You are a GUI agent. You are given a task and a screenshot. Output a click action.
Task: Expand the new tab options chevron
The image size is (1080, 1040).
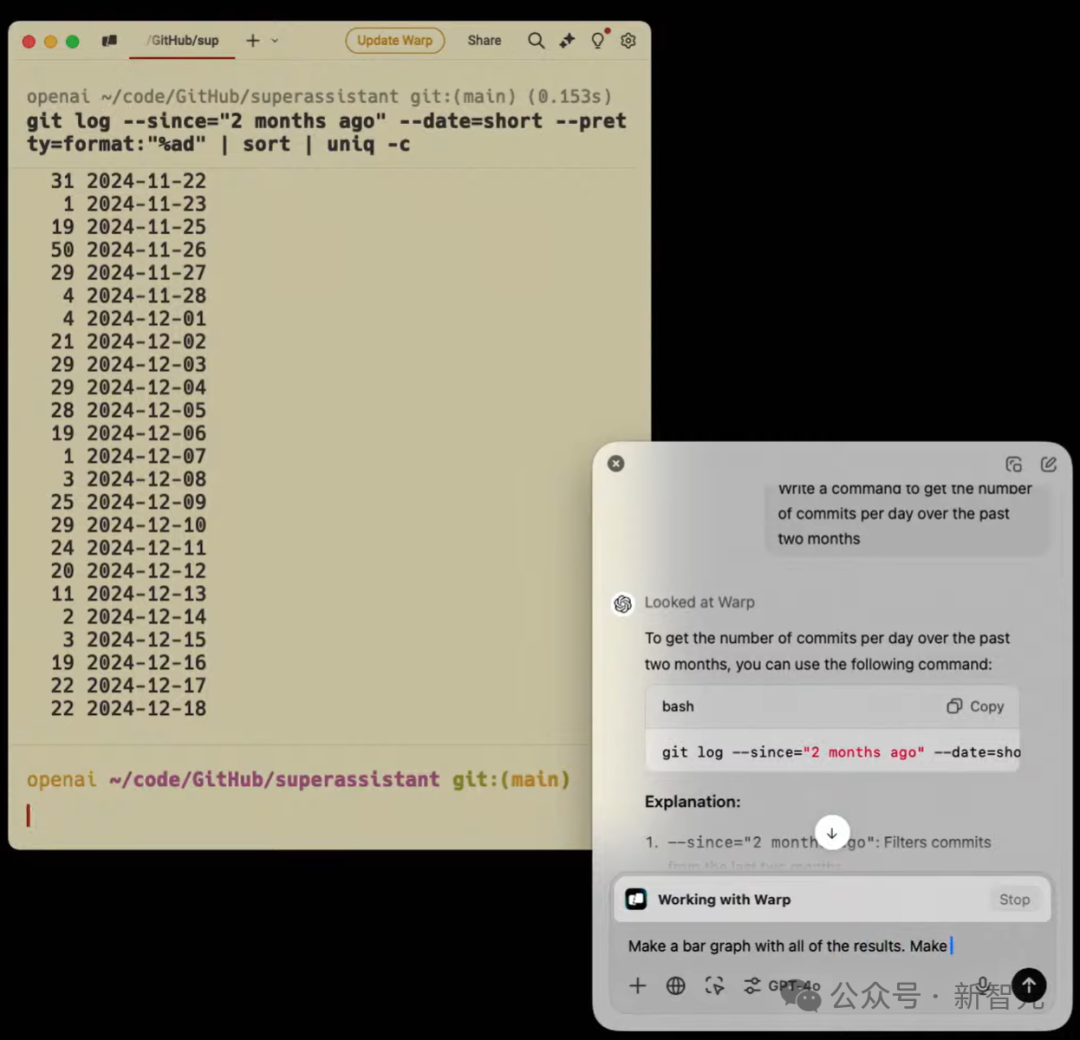275,41
